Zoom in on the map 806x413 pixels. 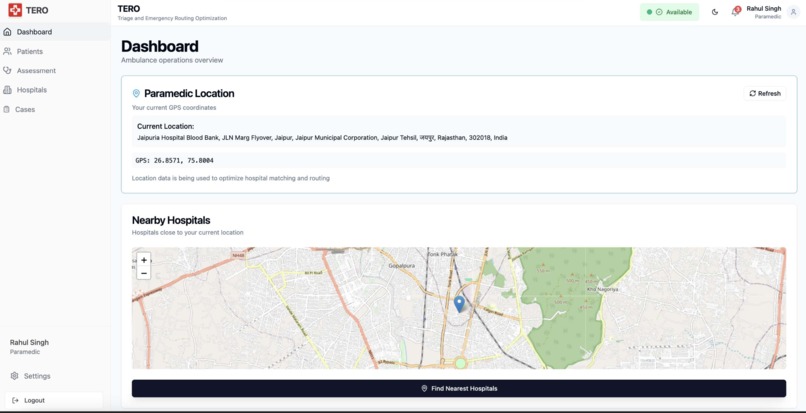(x=144, y=260)
